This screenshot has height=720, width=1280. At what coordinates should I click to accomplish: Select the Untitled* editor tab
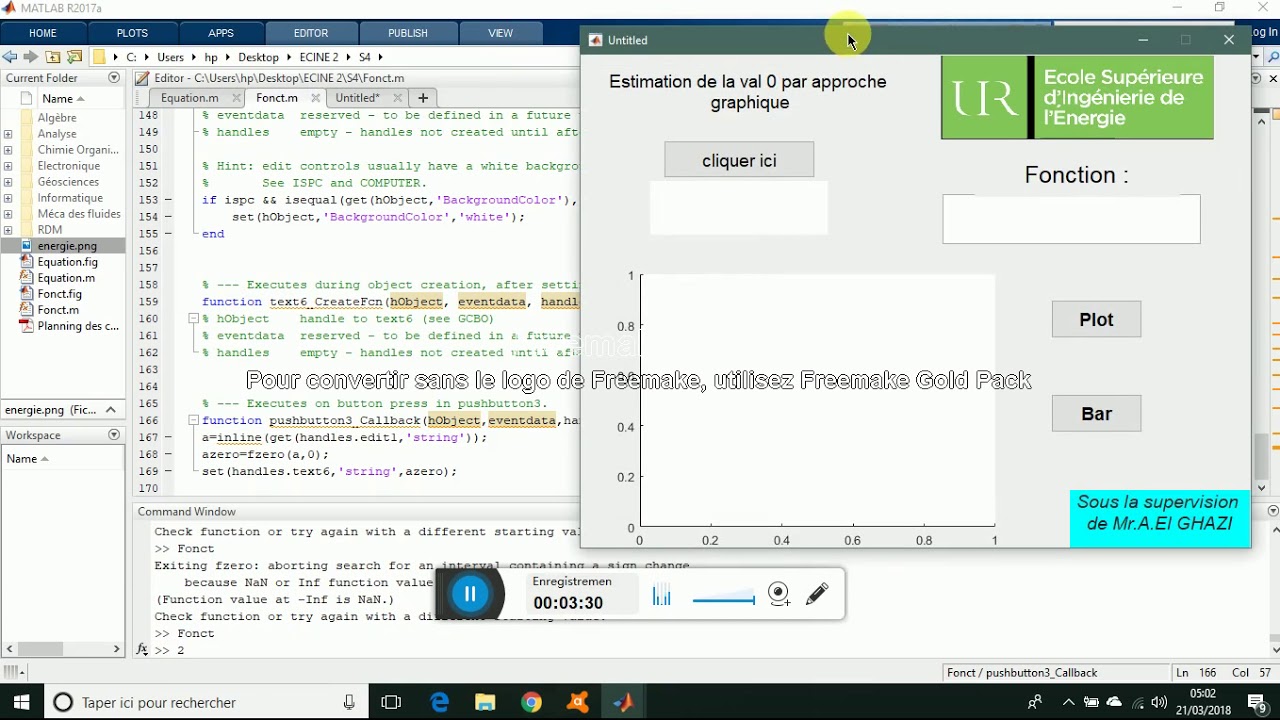357,98
